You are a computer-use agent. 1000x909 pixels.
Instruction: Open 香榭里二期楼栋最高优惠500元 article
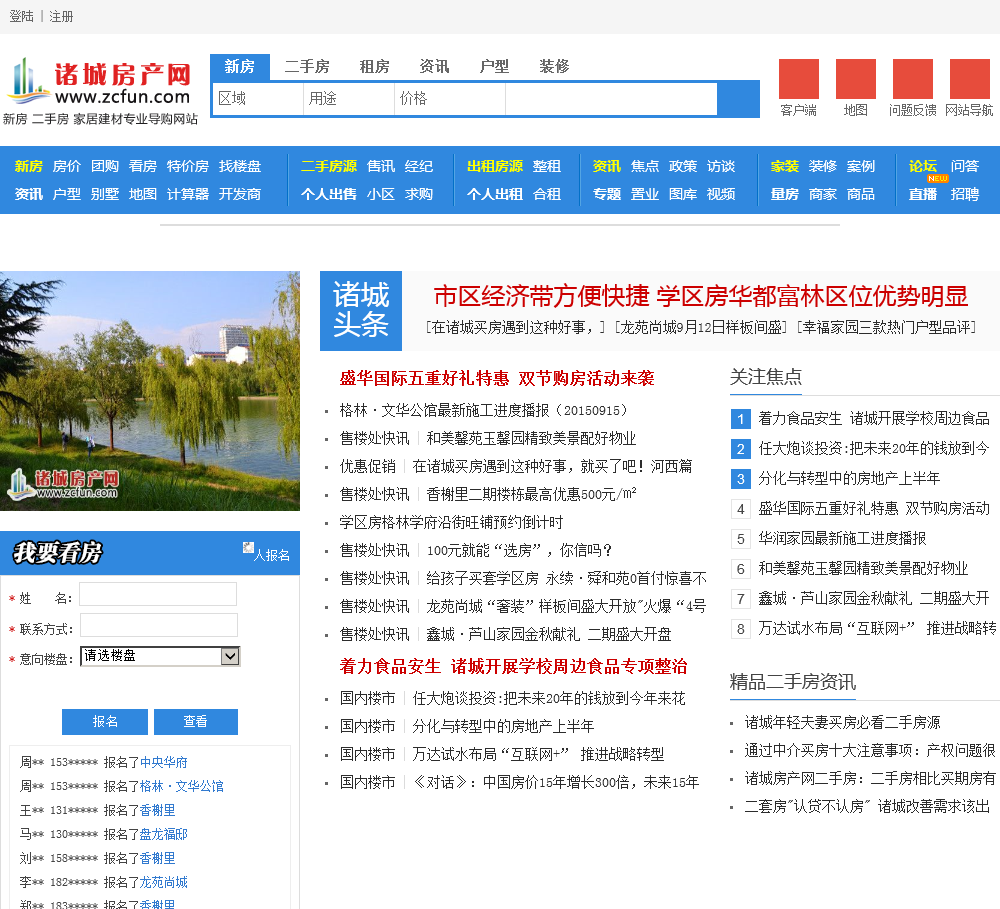[x=531, y=494]
